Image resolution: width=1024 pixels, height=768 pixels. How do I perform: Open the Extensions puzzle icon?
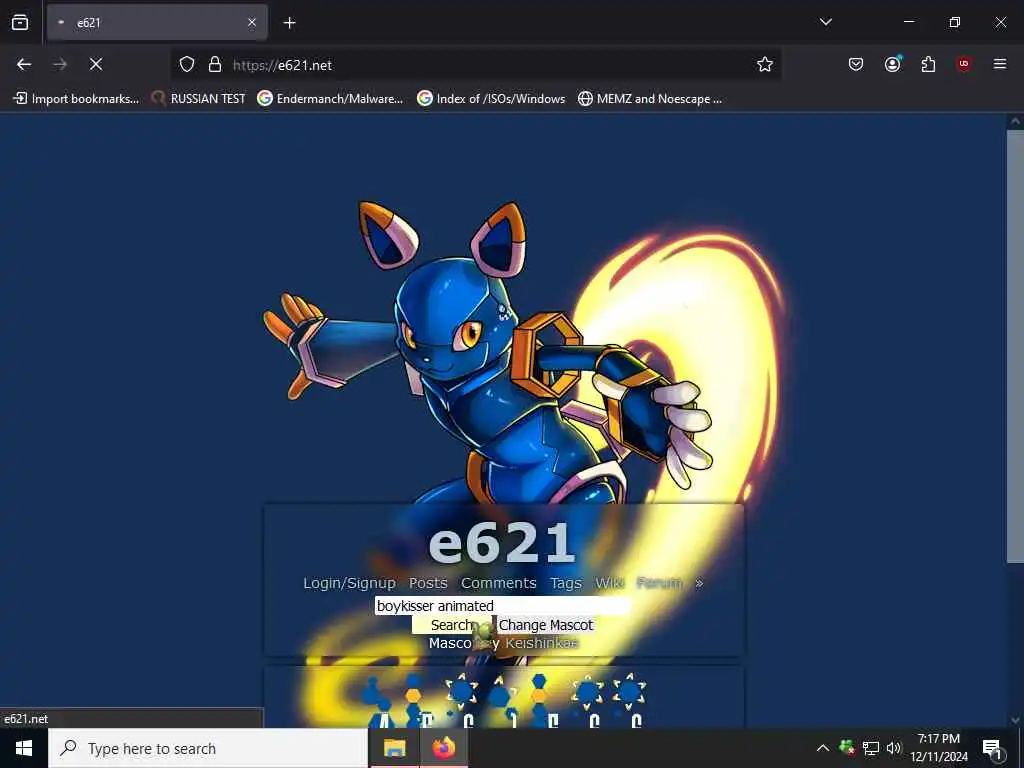[928, 64]
